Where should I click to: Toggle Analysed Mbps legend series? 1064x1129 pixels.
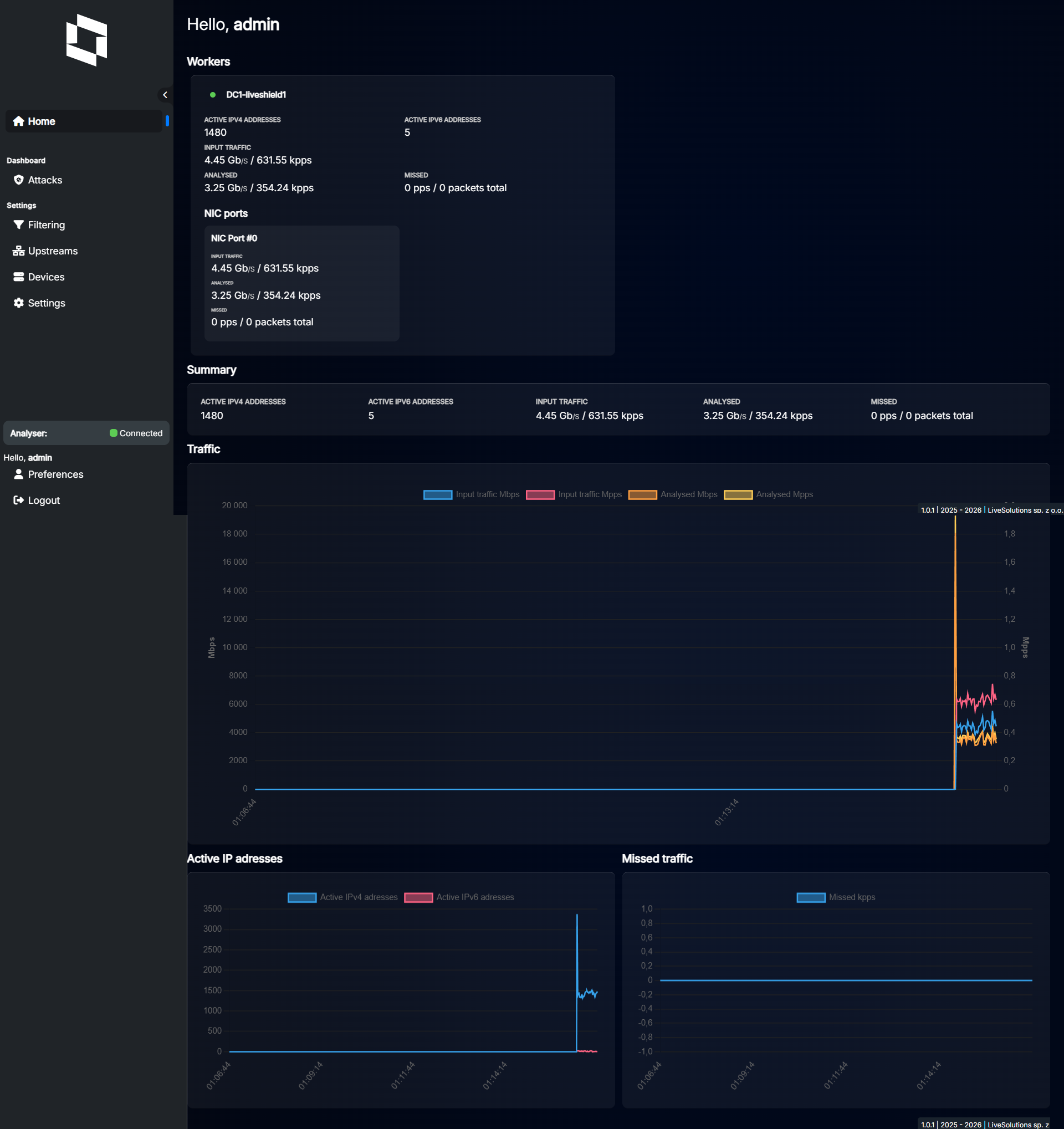pyautogui.click(x=688, y=494)
